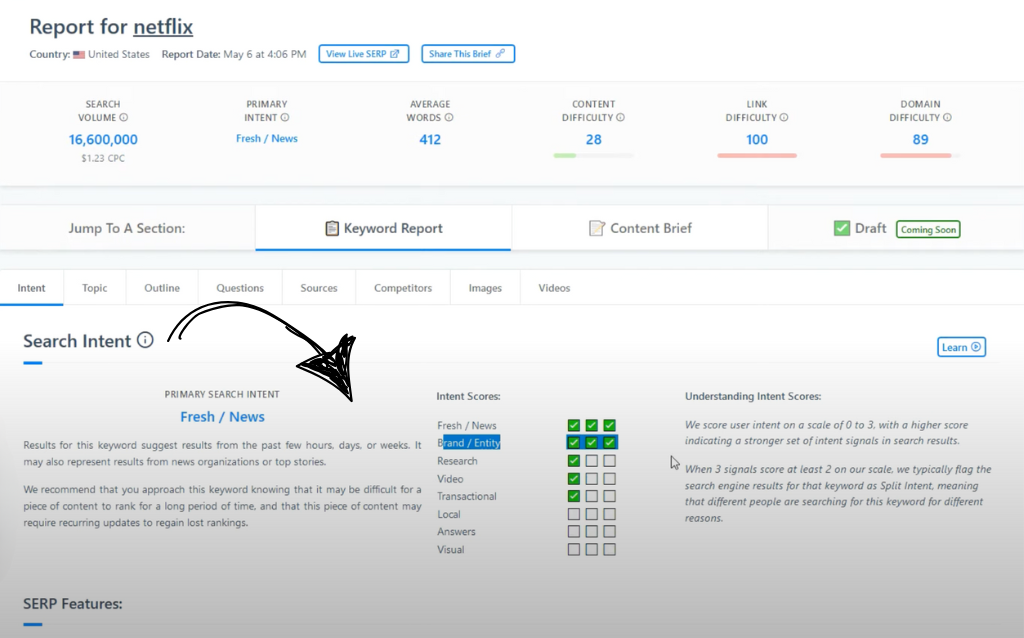
Task: Select the Topic tab
Action: (95, 288)
